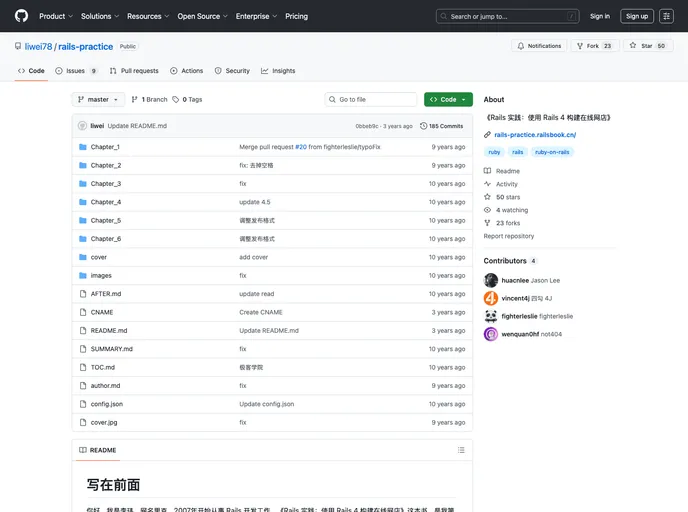
Task: Switch to the Issues tab
Action: coord(76,71)
